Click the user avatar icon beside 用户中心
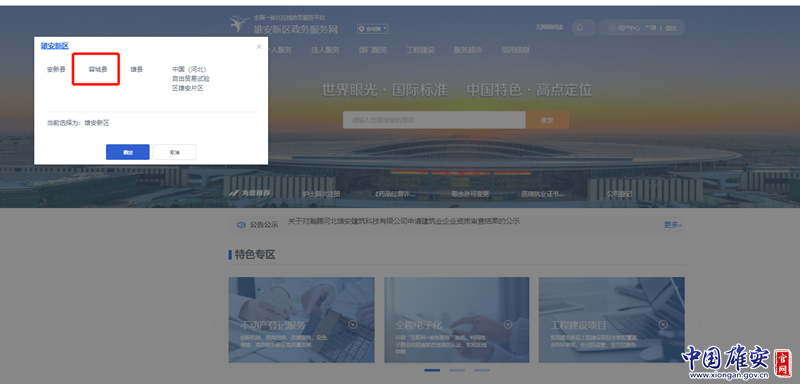 coord(612,28)
